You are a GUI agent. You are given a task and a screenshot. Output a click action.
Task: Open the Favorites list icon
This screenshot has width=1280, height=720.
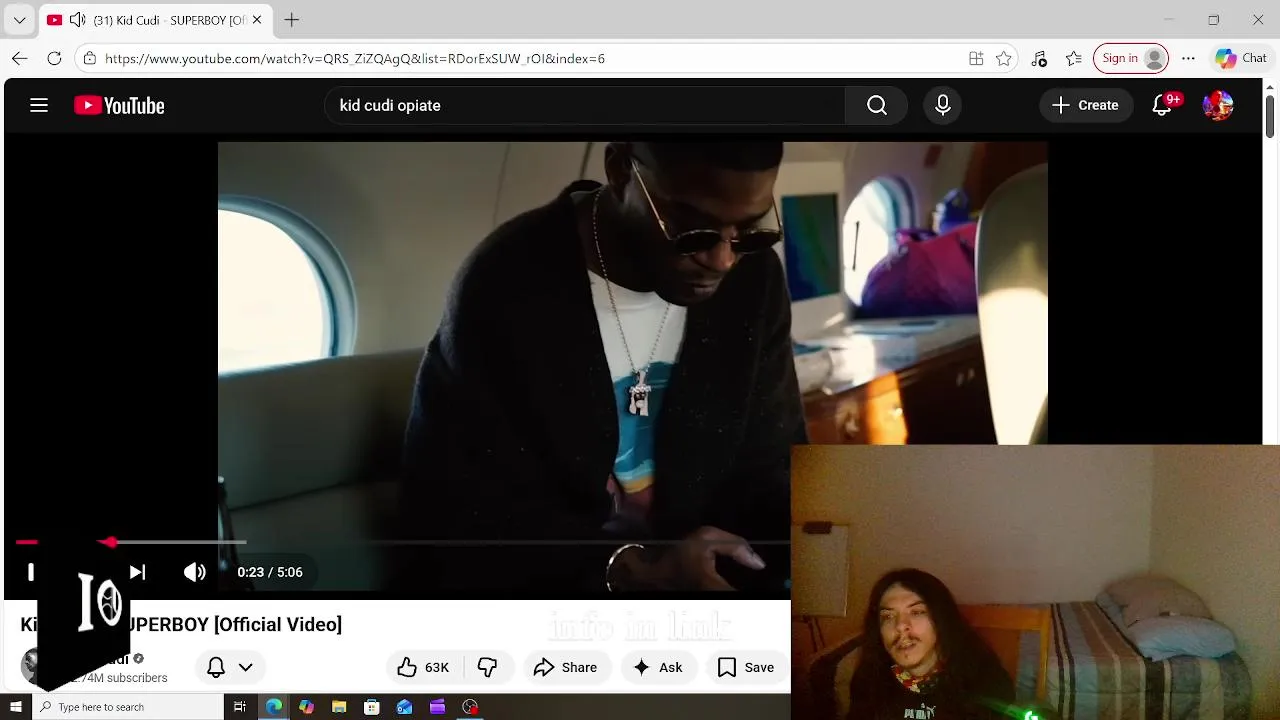[1073, 58]
